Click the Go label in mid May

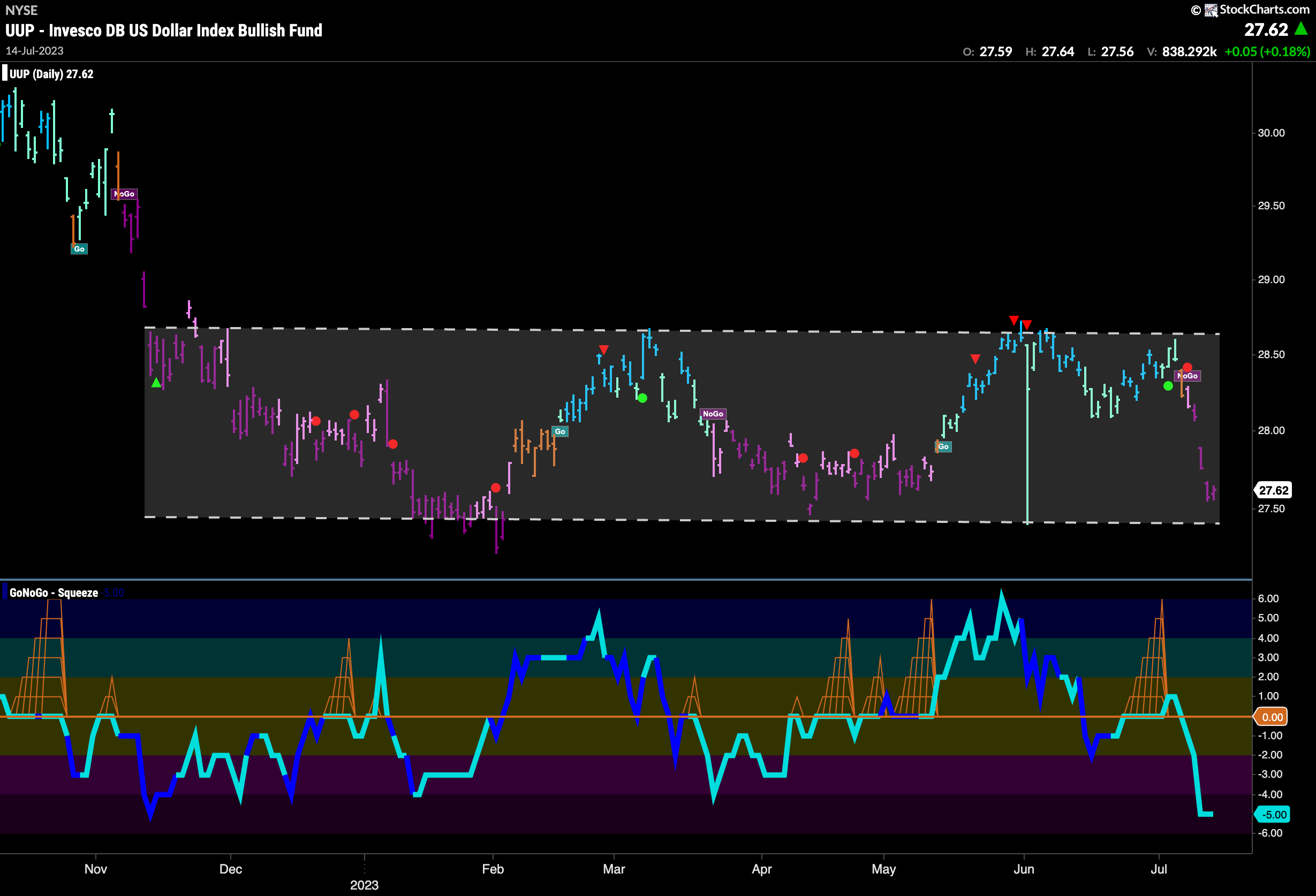pos(943,446)
